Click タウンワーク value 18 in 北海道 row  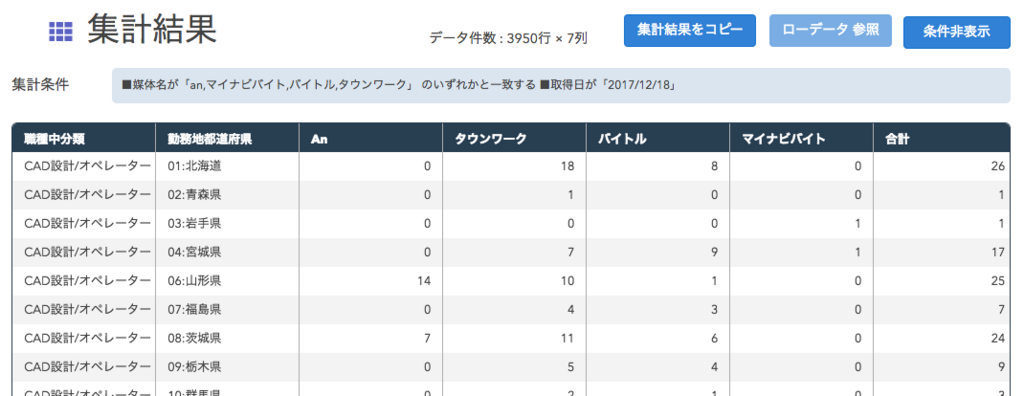568,166
